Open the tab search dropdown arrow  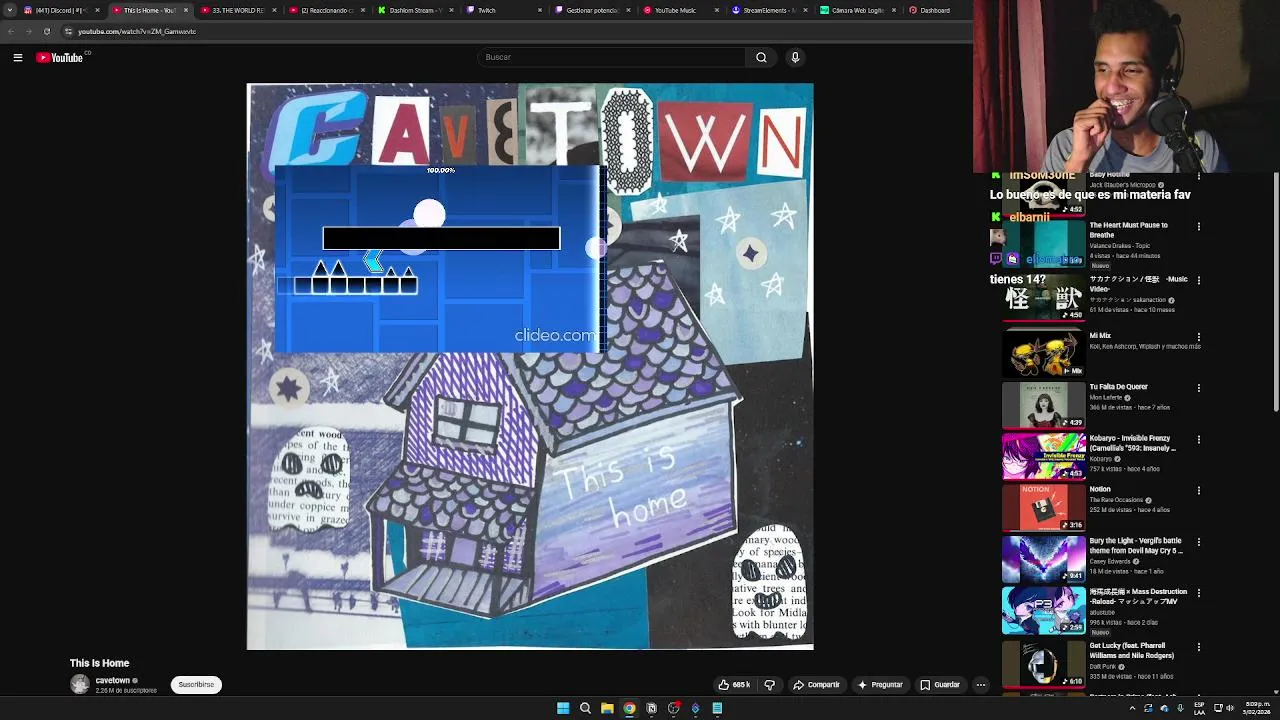click(9, 10)
